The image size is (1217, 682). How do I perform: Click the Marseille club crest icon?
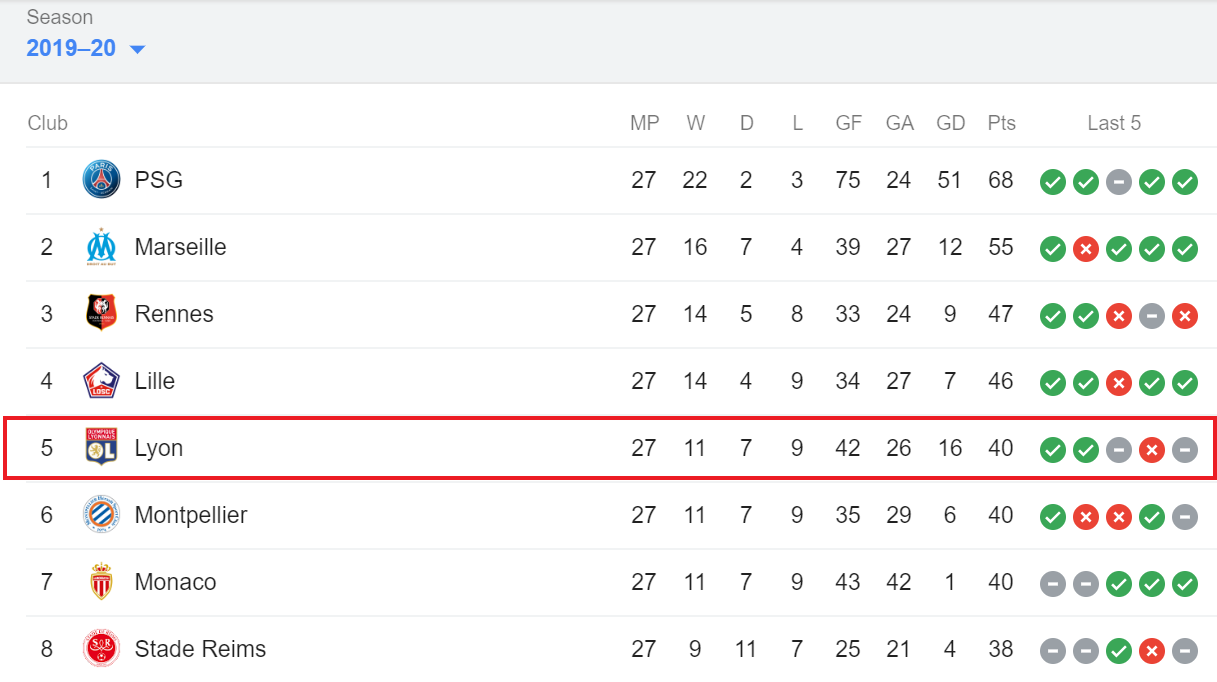click(x=101, y=247)
